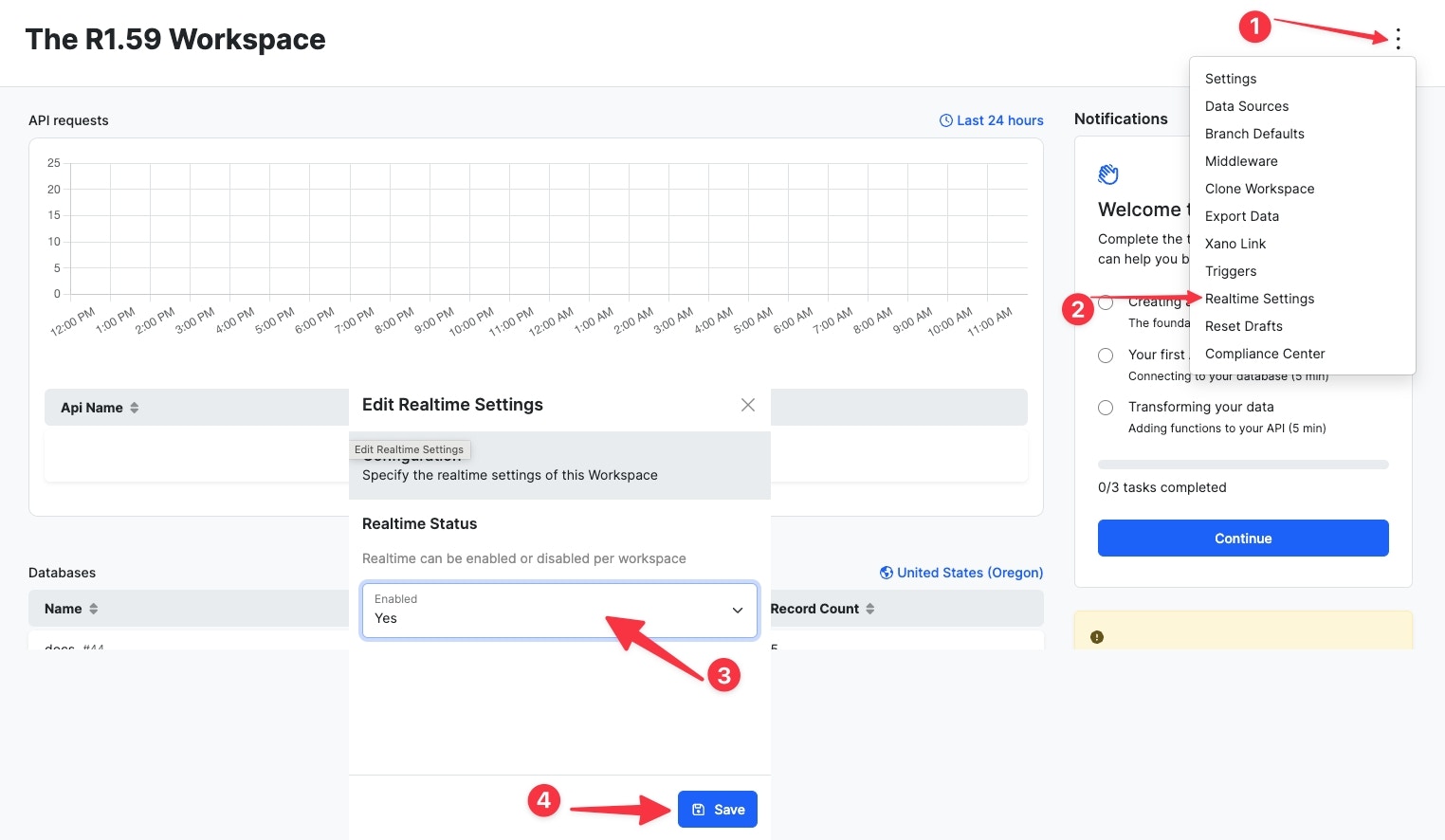The image size is (1445, 840).
Task: Select the 'Your first' task radio button
Action: click(1106, 356)
